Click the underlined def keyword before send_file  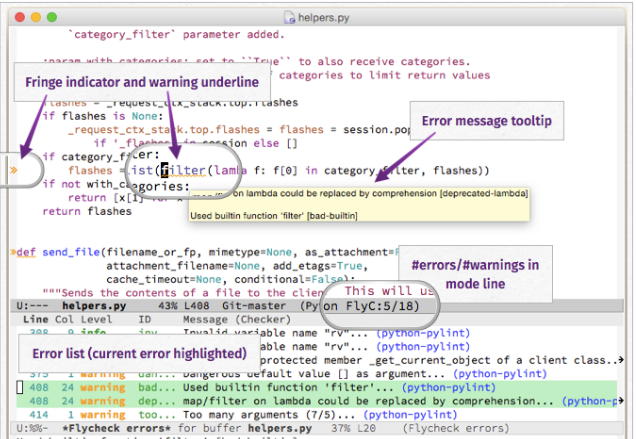click(x=26, y=252)
